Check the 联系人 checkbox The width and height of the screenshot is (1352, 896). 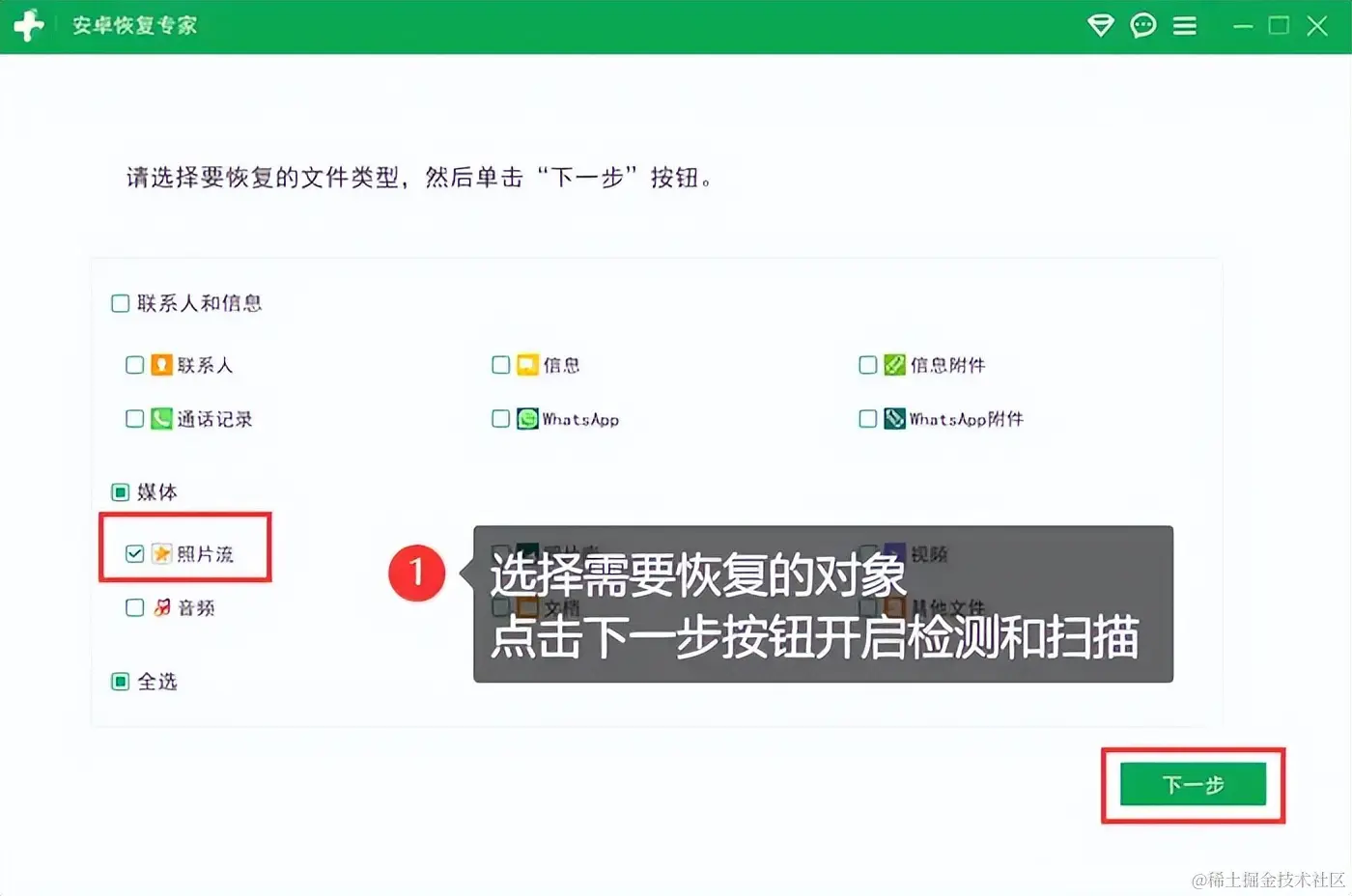coord(134,365)
